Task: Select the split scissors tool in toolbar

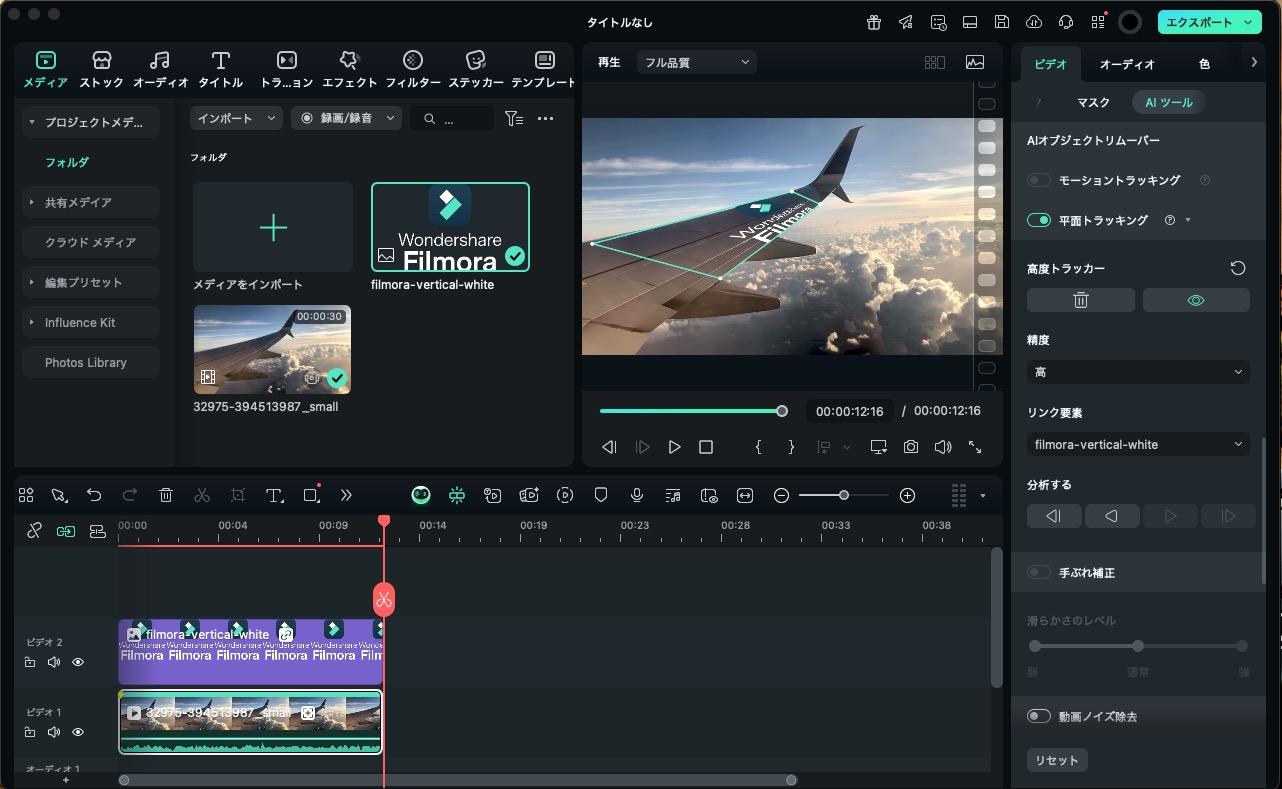Action: (x=202, y=495)
